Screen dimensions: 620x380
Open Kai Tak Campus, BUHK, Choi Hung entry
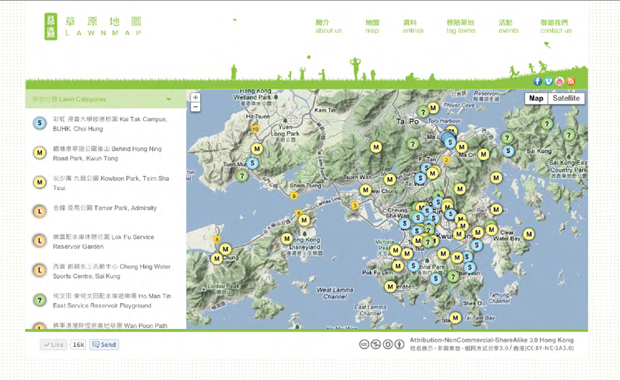[110, 124]
